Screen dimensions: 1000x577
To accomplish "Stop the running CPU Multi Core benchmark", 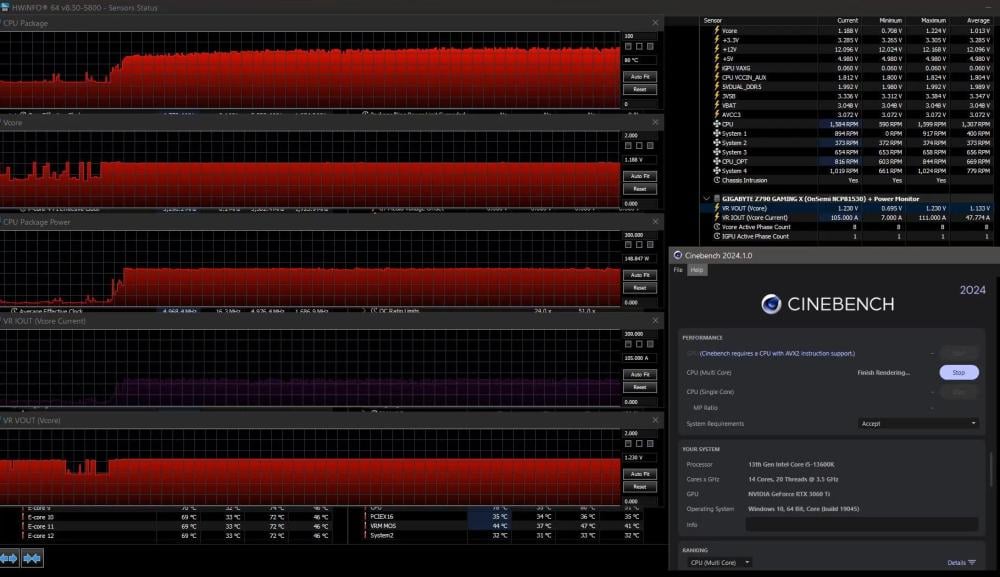I will click(958, 372).
